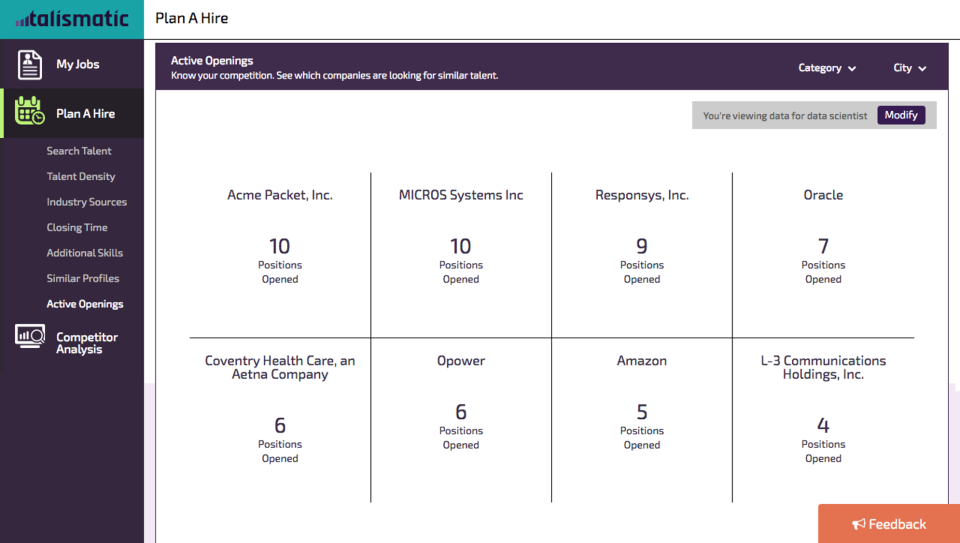The width and height of the screenshot is (960, 543).
Task: Click 'You're viewing data for data scientist' text
Action: tap(785, 116)
